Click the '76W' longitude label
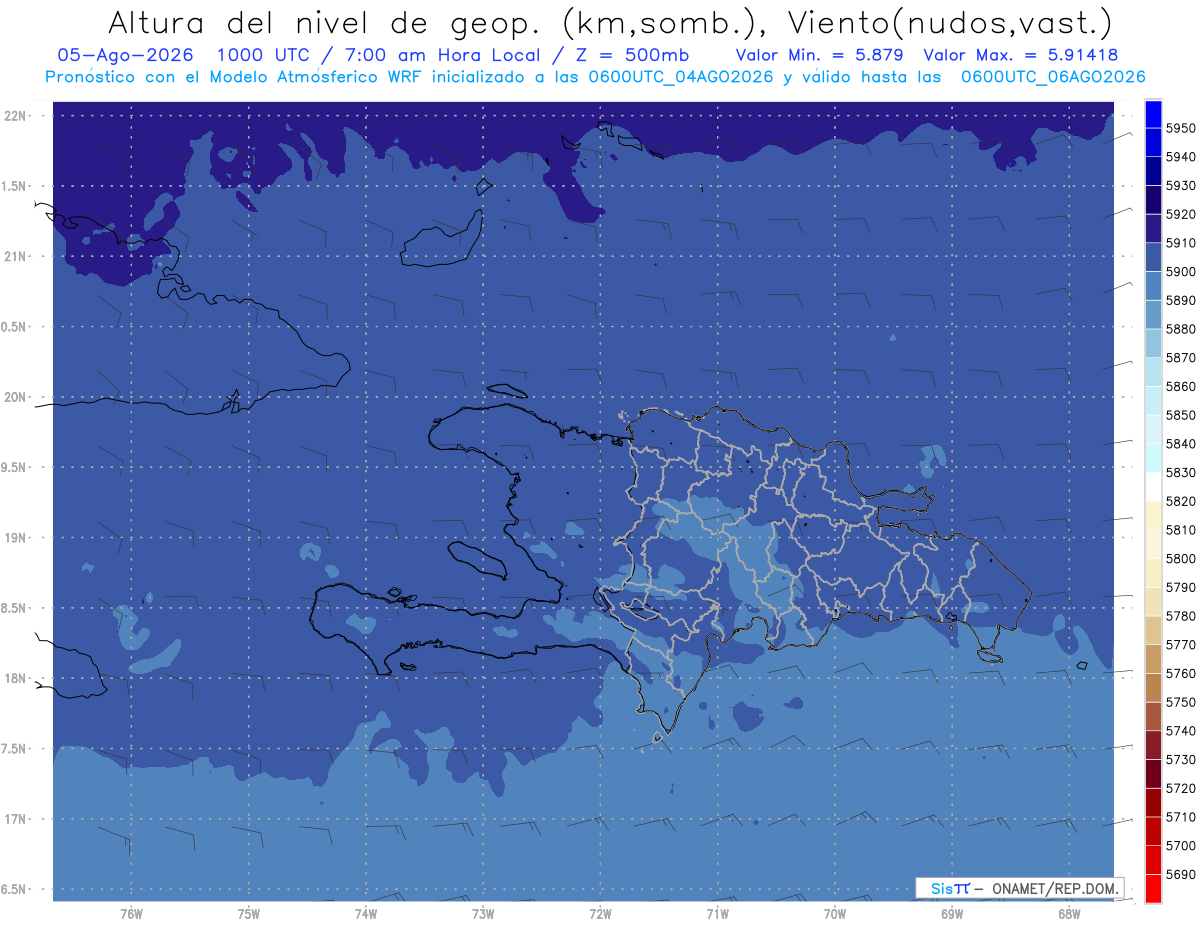The width and height of the screenshot is (1200, 927). [x=131, y=914]
